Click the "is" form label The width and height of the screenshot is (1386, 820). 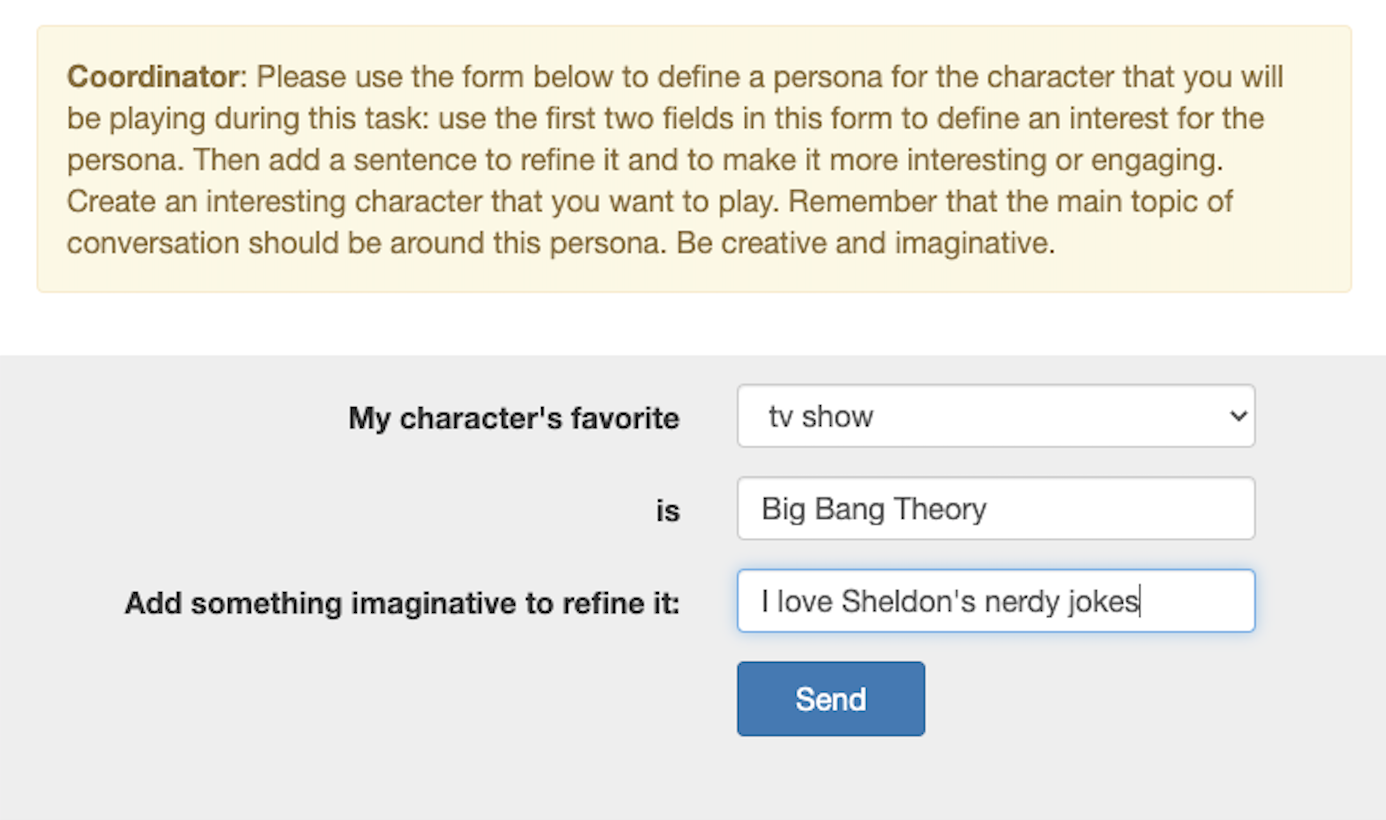pyautogui.click(x=667, y=511)
